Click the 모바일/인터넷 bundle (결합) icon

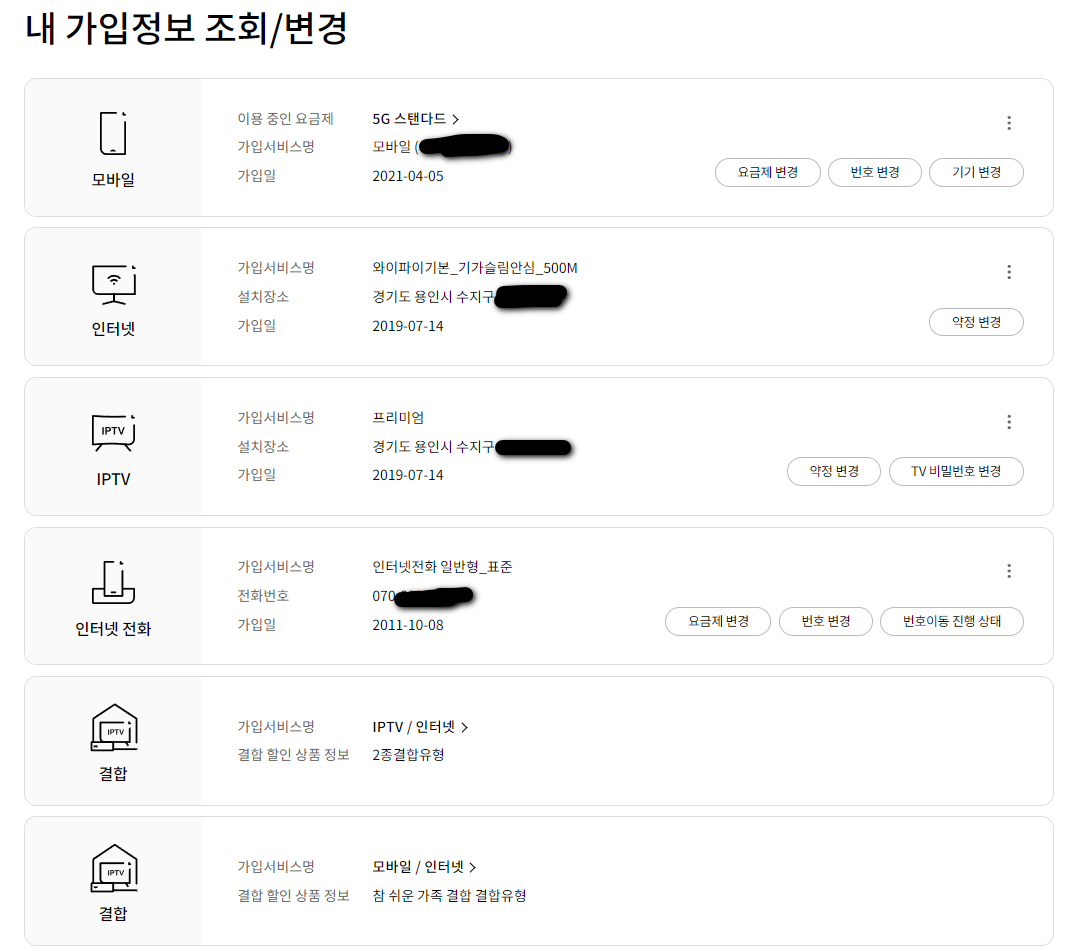click(x=113, y=870)
